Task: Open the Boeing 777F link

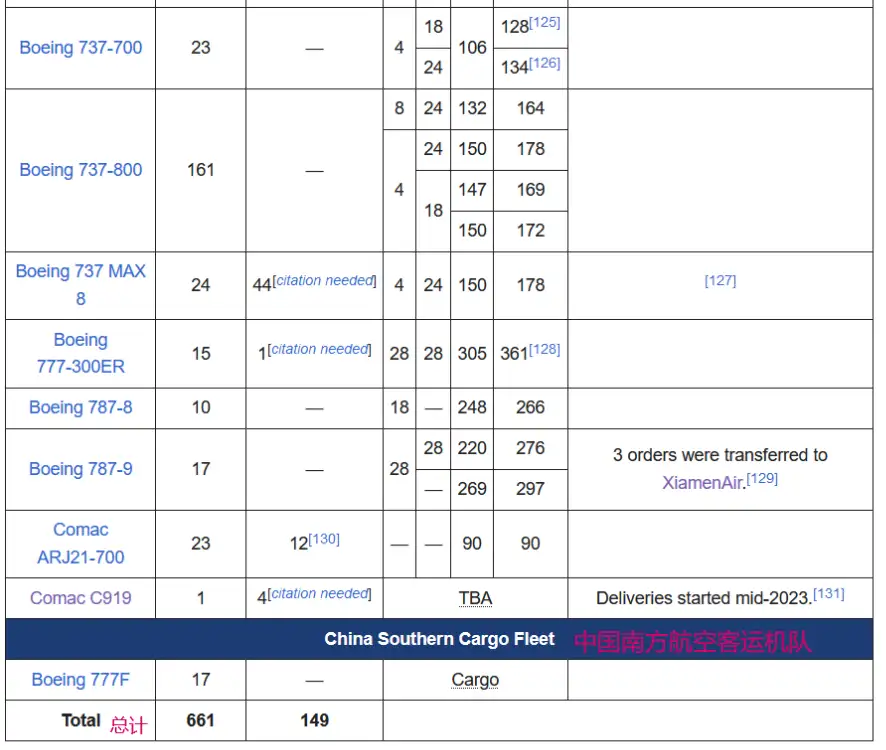Action: [x=81, y=680]
